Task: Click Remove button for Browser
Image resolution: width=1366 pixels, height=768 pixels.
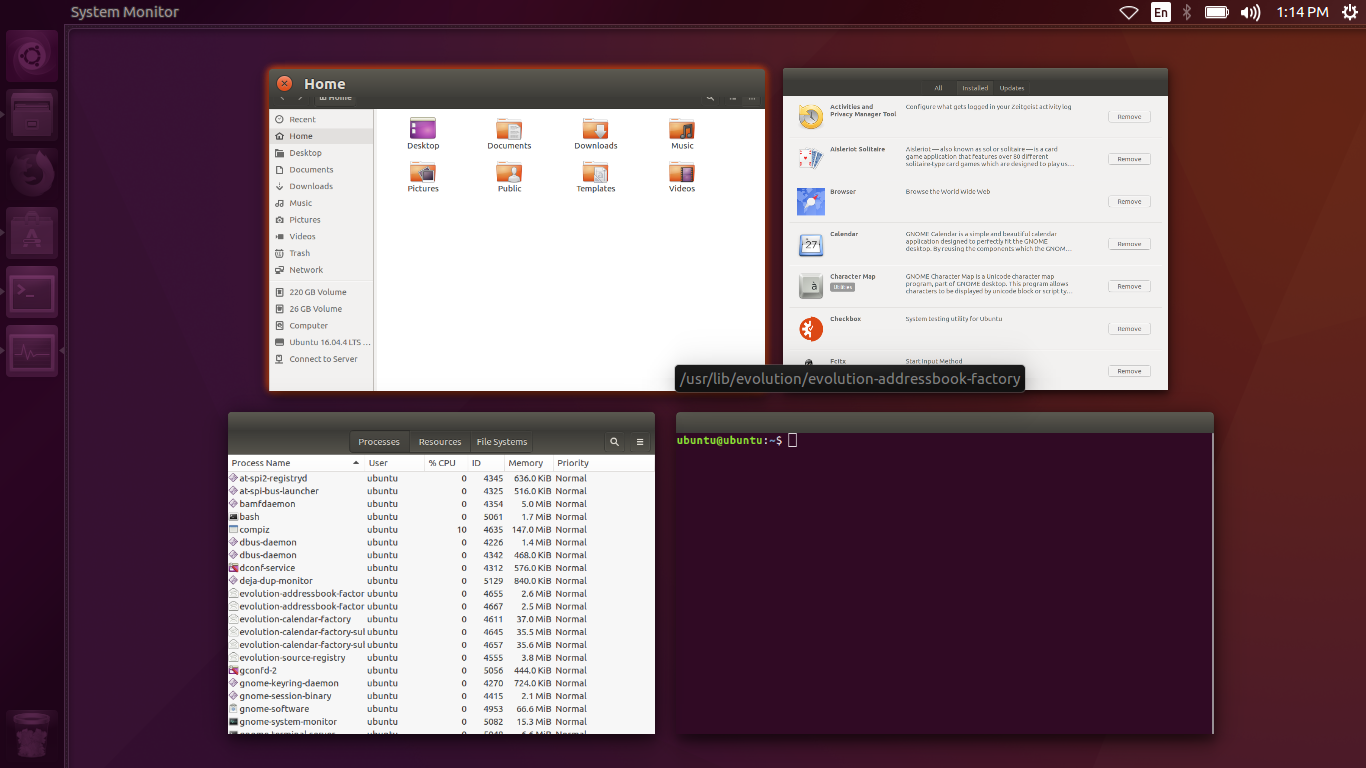Action: [1129, 201]
